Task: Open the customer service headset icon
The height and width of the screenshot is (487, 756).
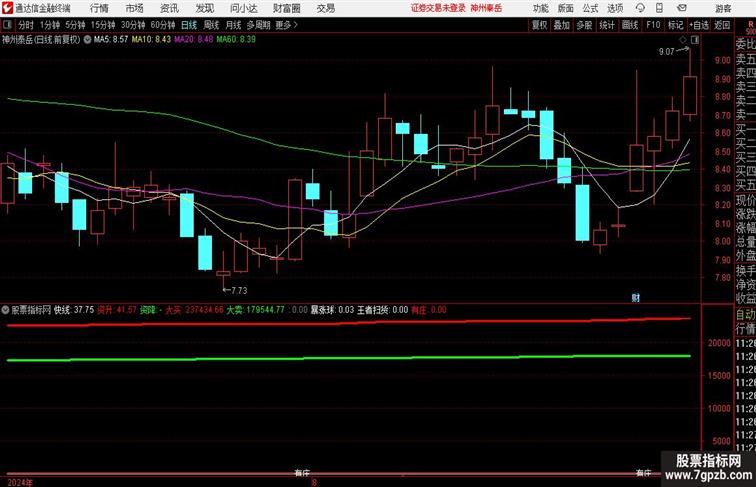Action: click(640, 8)
